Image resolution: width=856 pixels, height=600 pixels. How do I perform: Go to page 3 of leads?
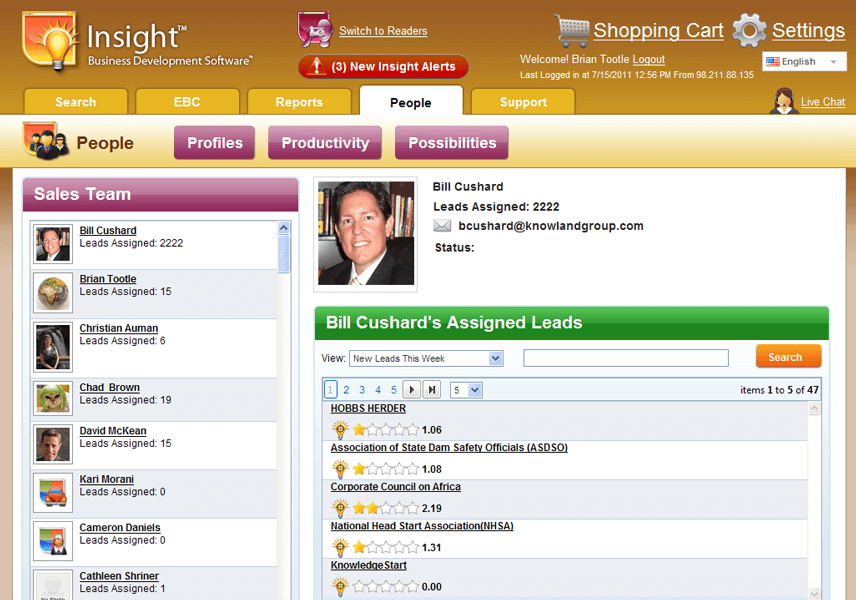coord(362,390)
